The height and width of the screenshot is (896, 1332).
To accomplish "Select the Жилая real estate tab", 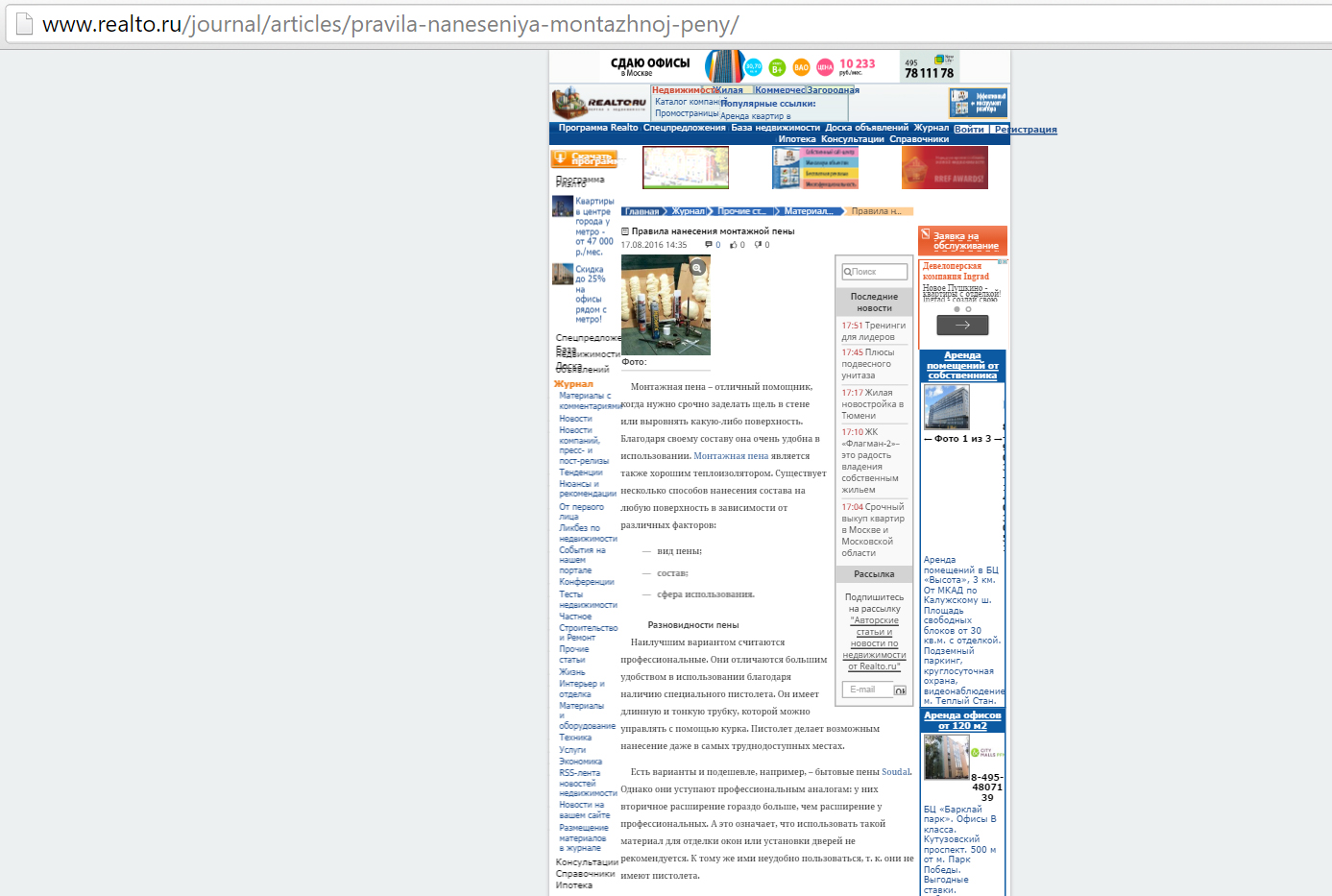I will coord(729,90).
